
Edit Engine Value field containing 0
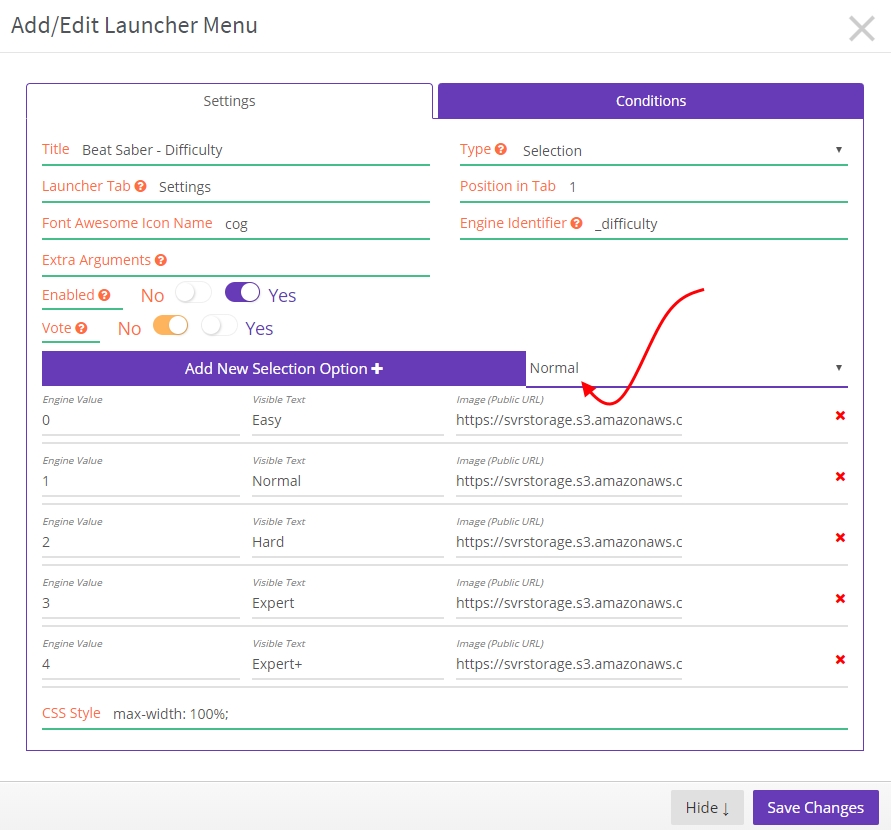(x=141, y=420)
